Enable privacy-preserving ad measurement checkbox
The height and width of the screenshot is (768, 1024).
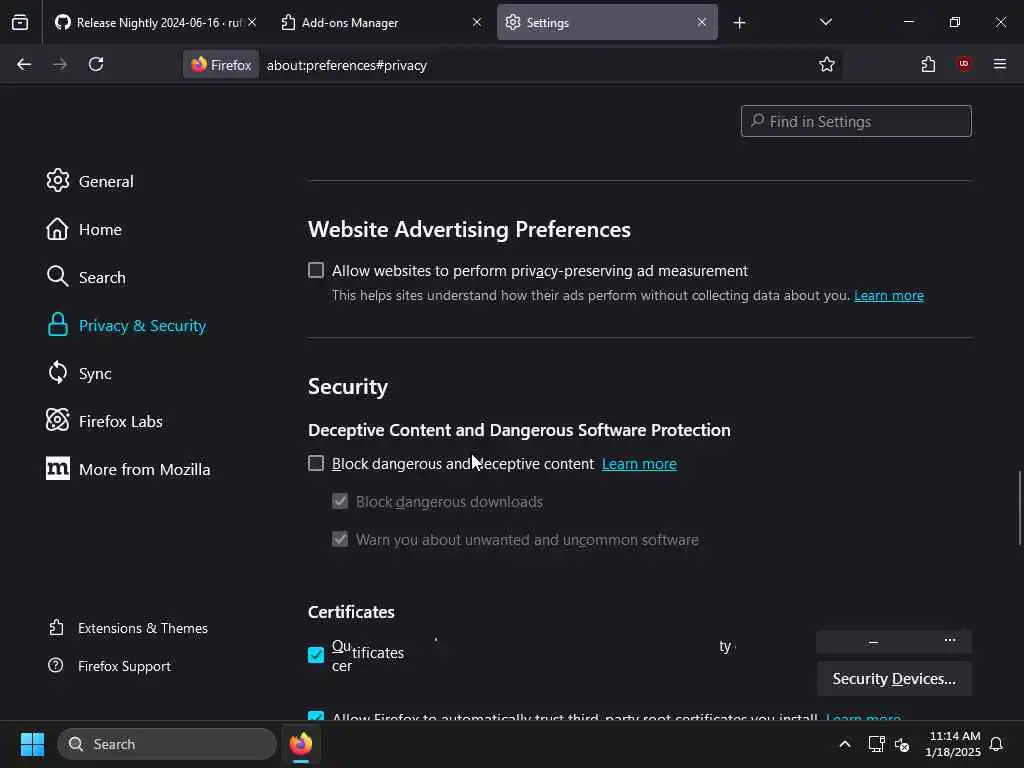tap(316, 270)
